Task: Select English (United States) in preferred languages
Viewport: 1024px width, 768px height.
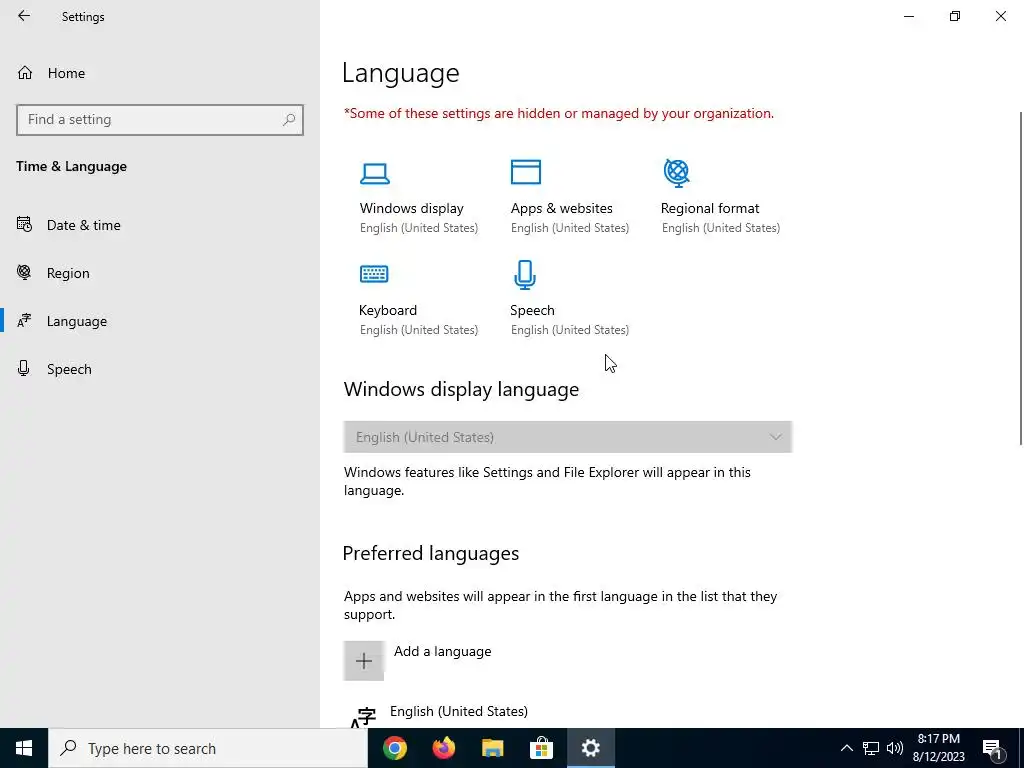Action: [458, 711]
